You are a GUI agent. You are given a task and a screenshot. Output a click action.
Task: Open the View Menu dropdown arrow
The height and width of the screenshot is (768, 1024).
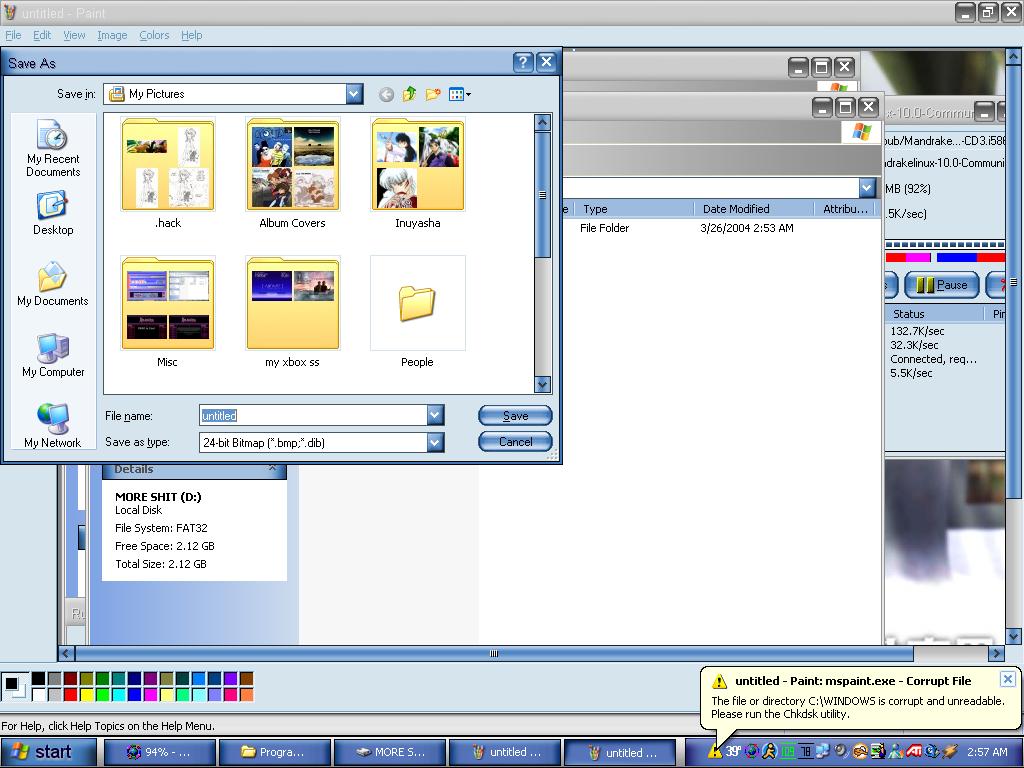(467, 95)
